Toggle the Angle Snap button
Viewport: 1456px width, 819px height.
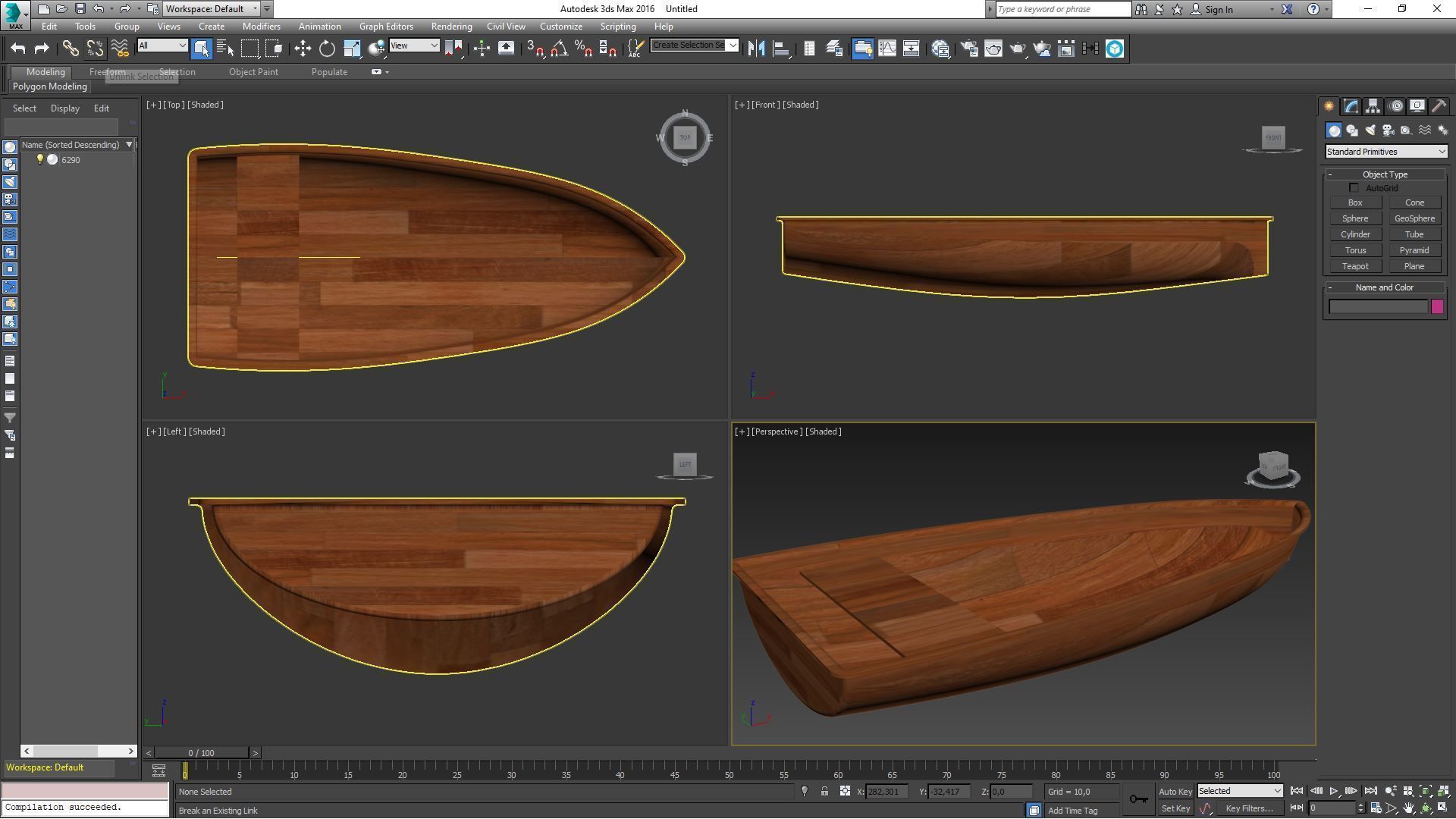point(559,49)
